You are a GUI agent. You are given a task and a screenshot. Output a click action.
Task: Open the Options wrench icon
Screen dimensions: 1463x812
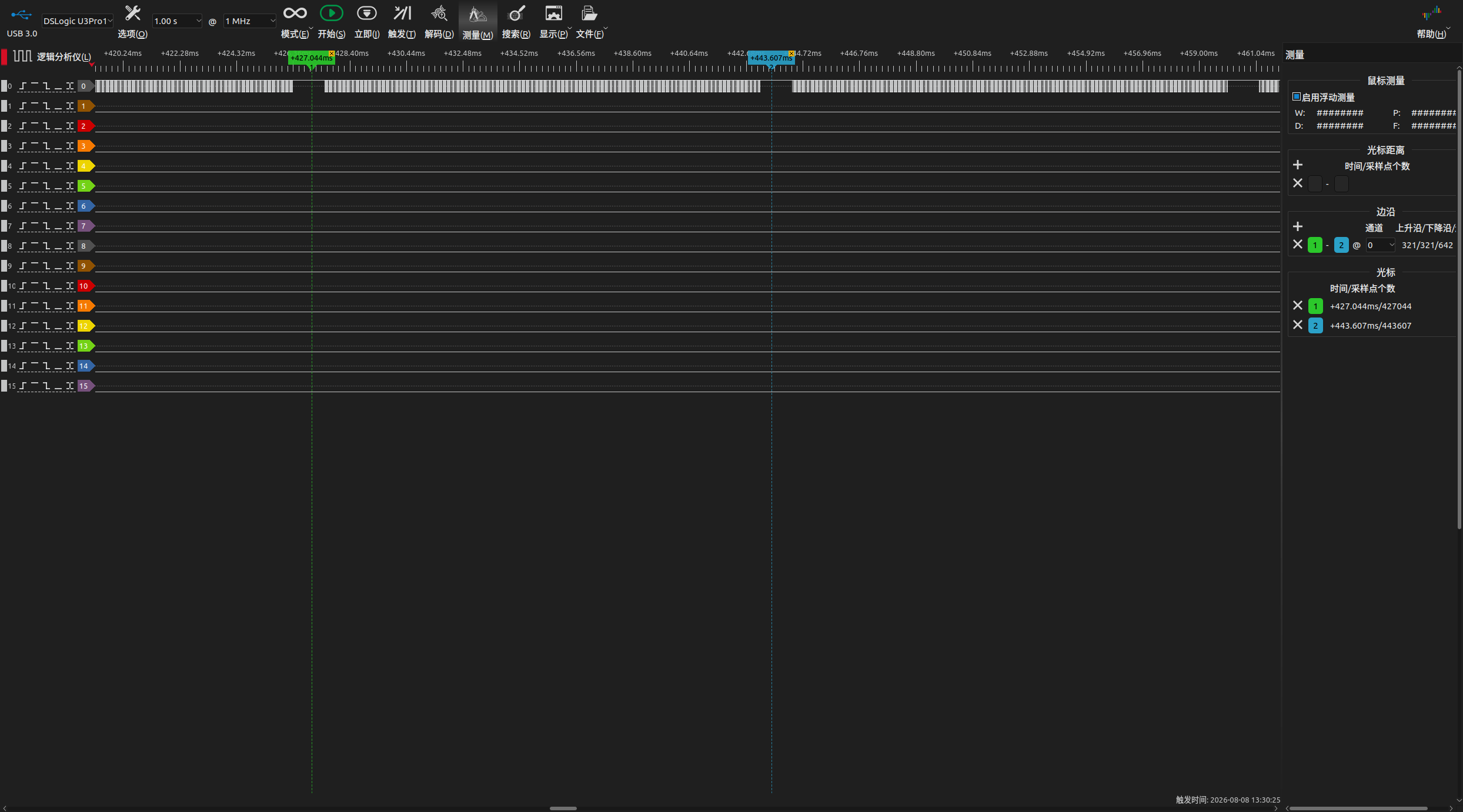(x=133, y=13)
